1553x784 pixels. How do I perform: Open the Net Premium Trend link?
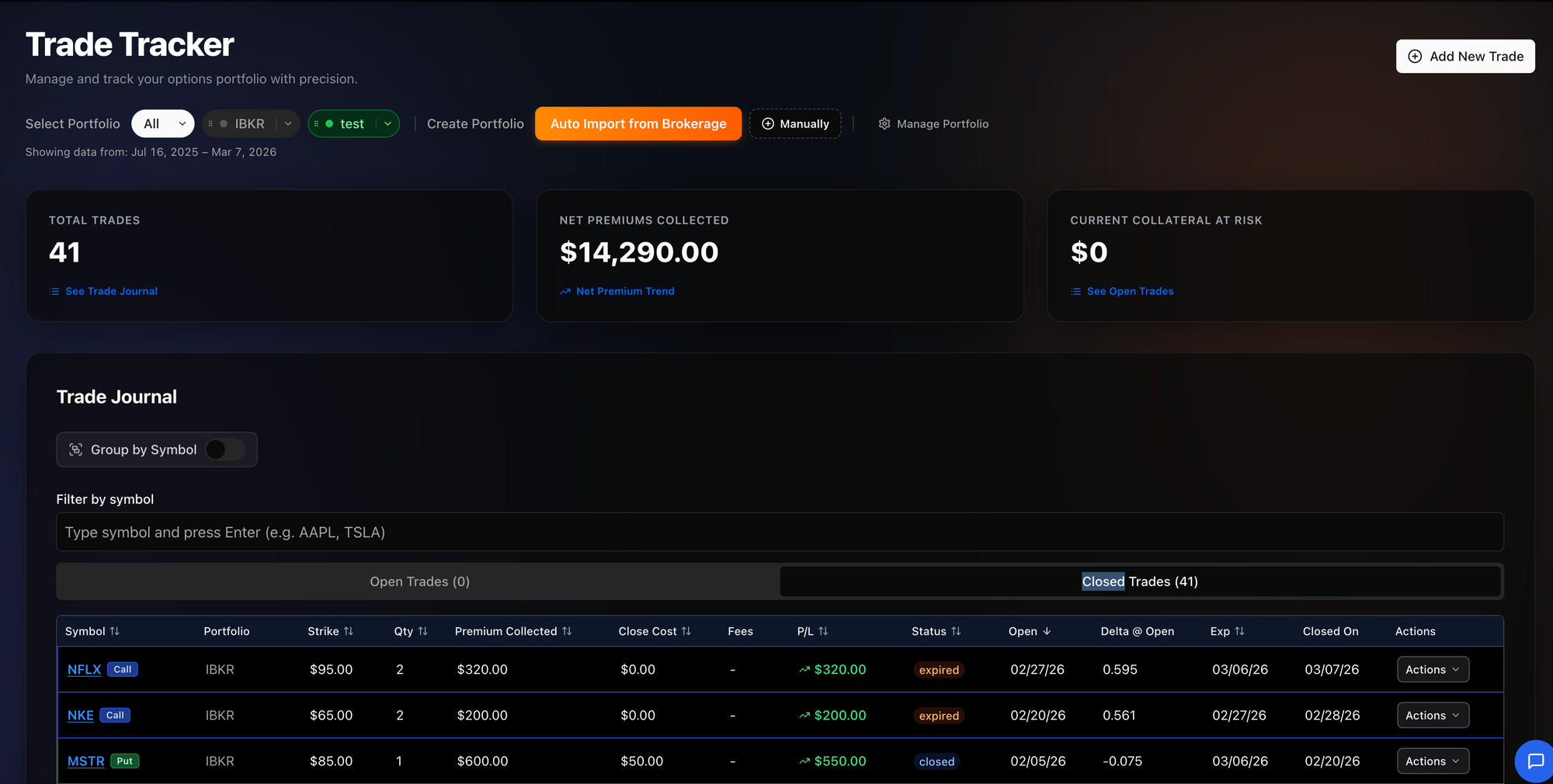pos(624,291)
